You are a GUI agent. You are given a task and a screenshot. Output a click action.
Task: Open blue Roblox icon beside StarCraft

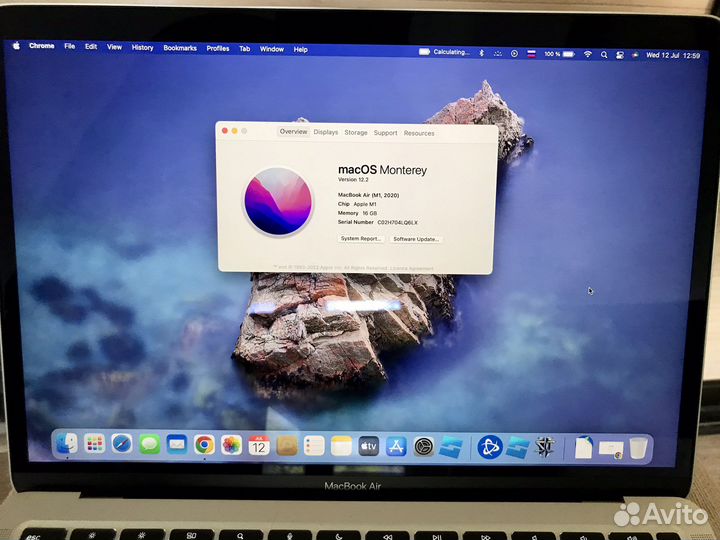point(518,447)
